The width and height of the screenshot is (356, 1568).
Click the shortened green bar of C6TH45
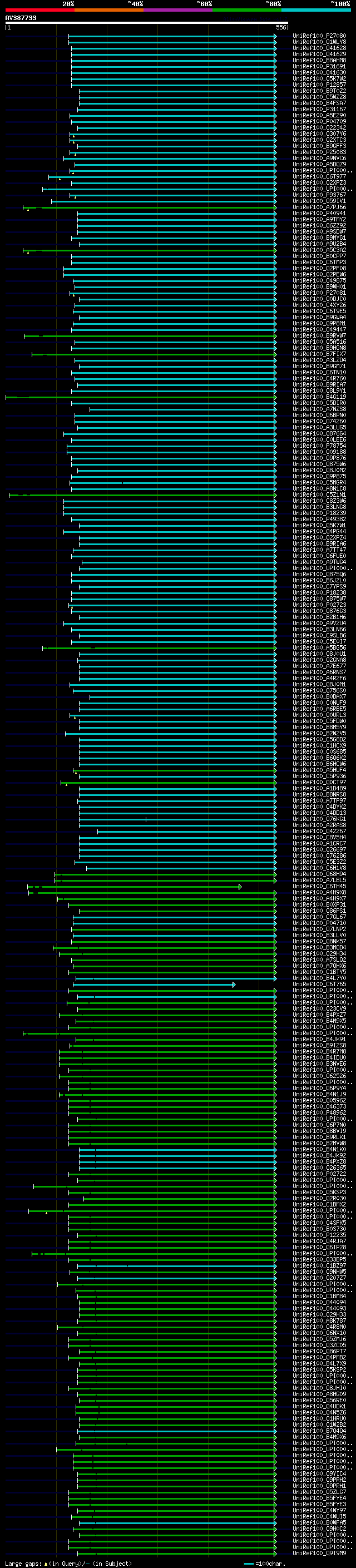click(135, 887)
